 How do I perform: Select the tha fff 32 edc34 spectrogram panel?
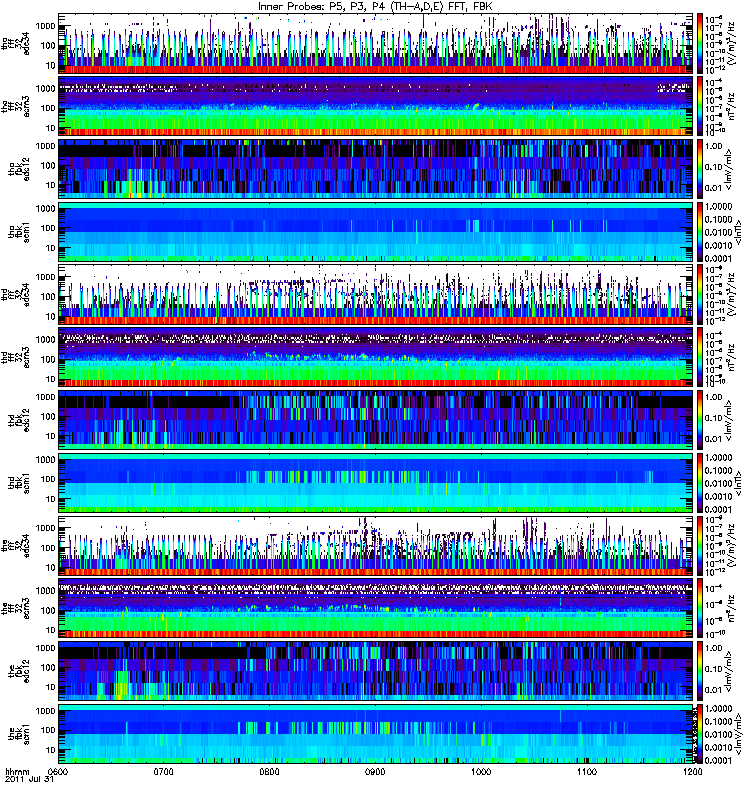(376, 43)
